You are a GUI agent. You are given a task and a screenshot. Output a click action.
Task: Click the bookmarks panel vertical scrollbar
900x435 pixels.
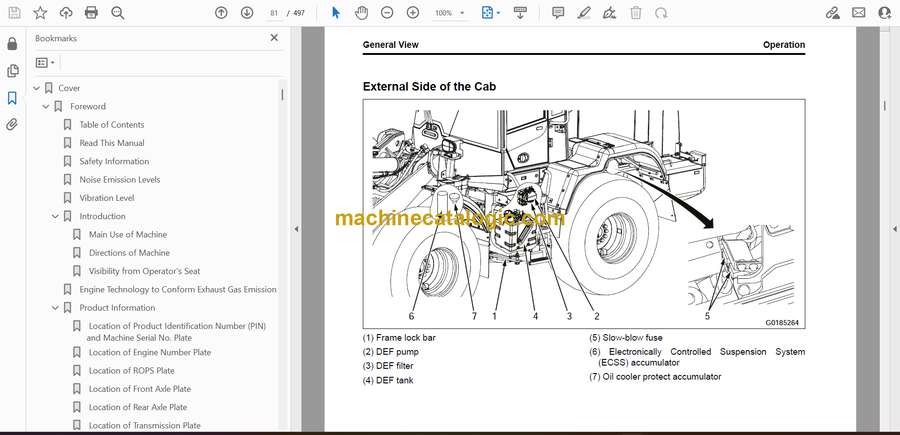(x=282, y=95)
